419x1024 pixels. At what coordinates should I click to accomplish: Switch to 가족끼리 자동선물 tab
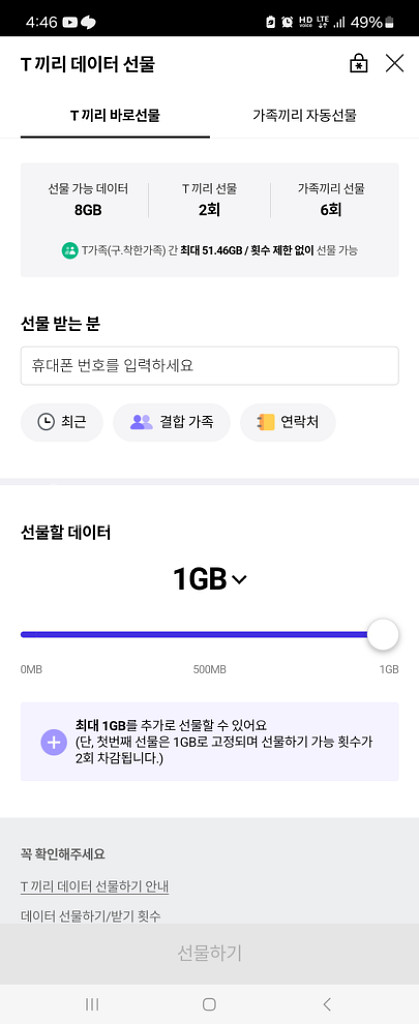(305, 116)
